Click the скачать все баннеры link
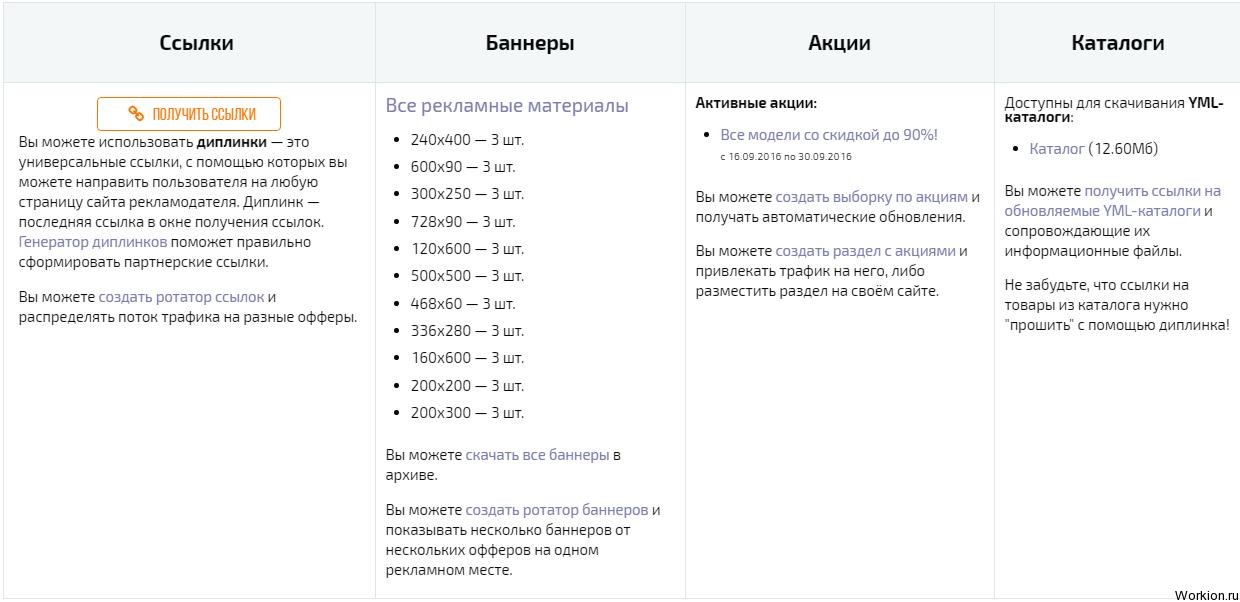Viewport: 1240px width, 602px height. (537, 455)
